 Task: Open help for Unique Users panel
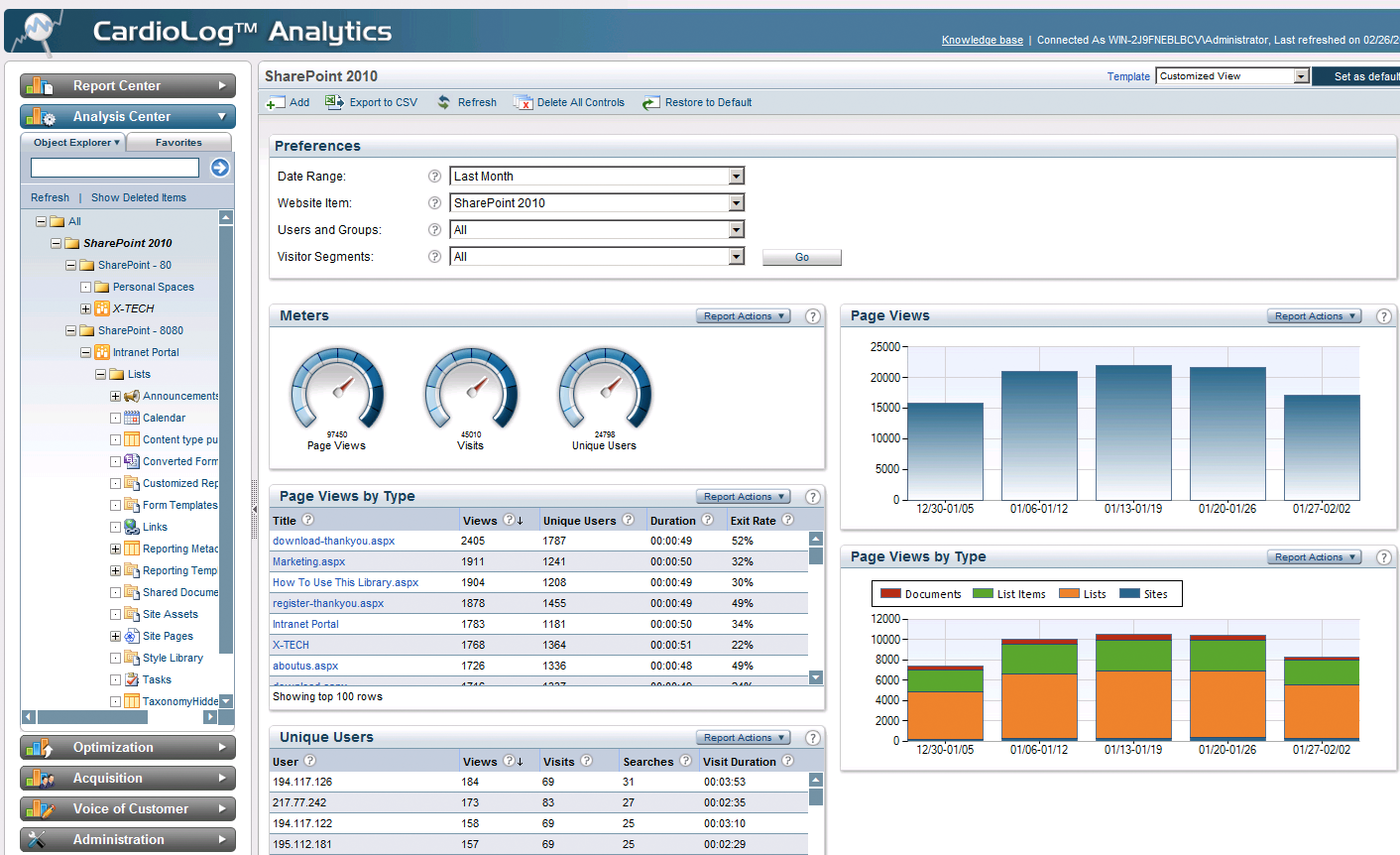click(813, 738)
